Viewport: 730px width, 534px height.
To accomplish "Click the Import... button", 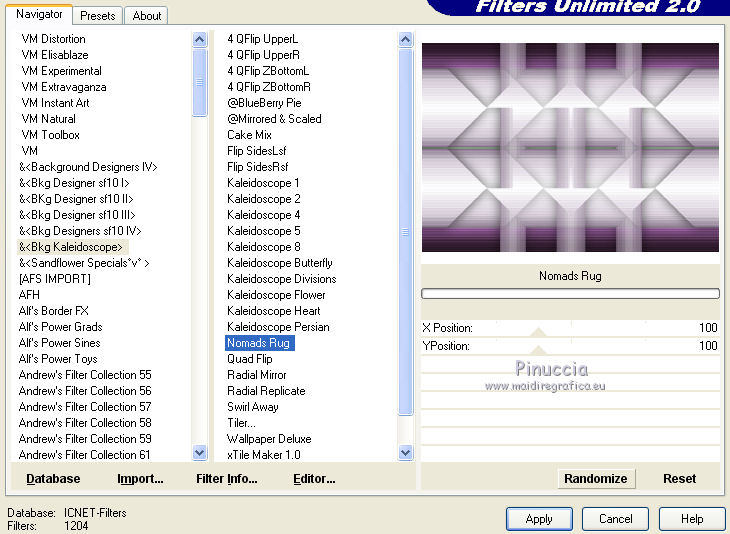I will (140, 479).
